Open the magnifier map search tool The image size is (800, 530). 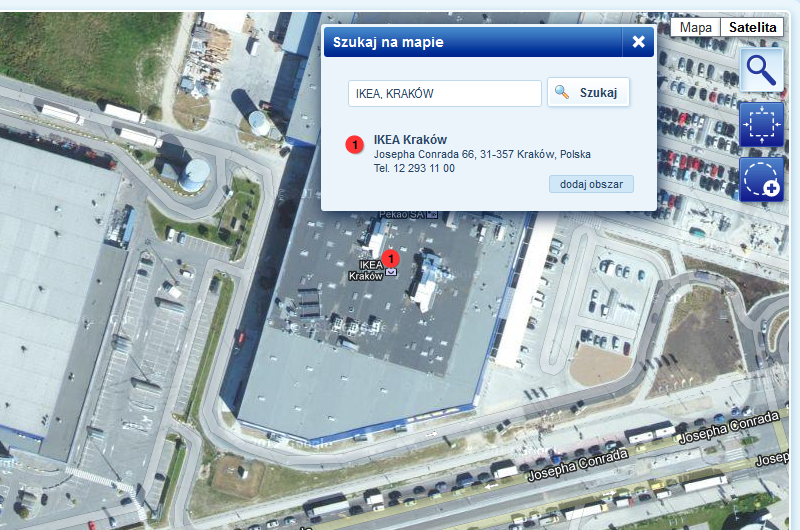pos(761,70)
